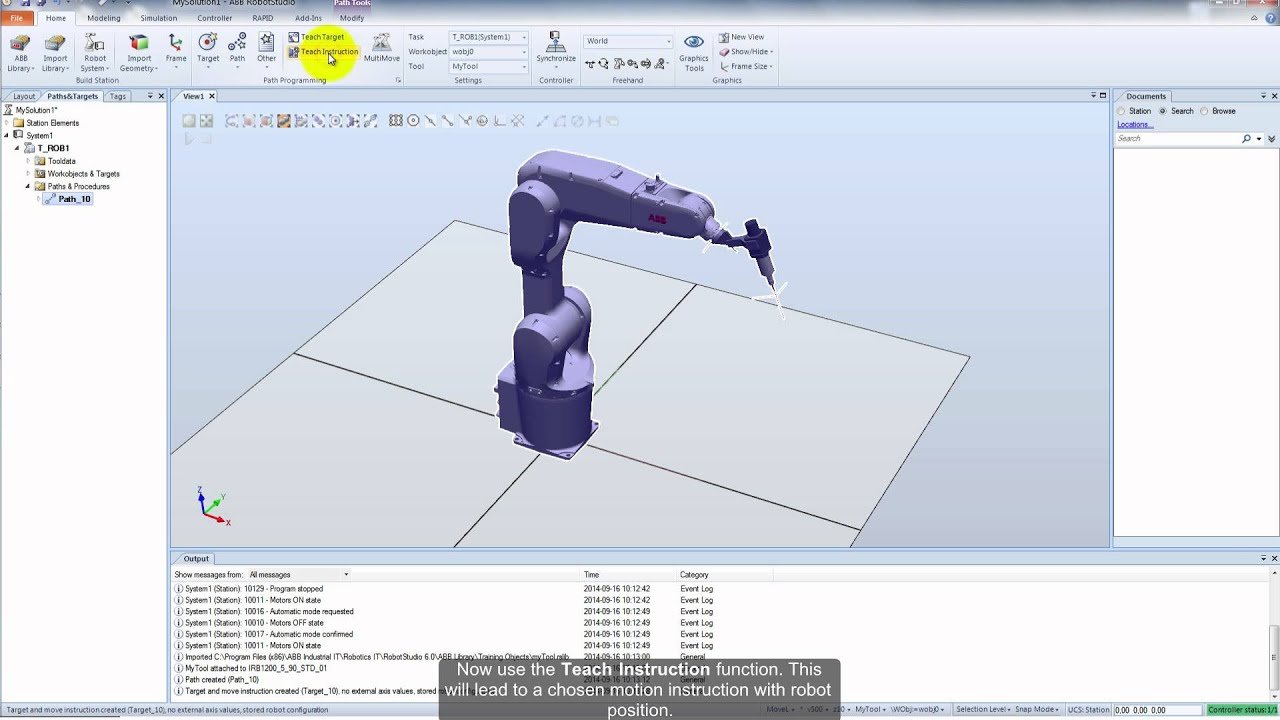Click the File tab
Image resolution: width=1280 pixels, height=720 pixels.
[x=17, y=18]
